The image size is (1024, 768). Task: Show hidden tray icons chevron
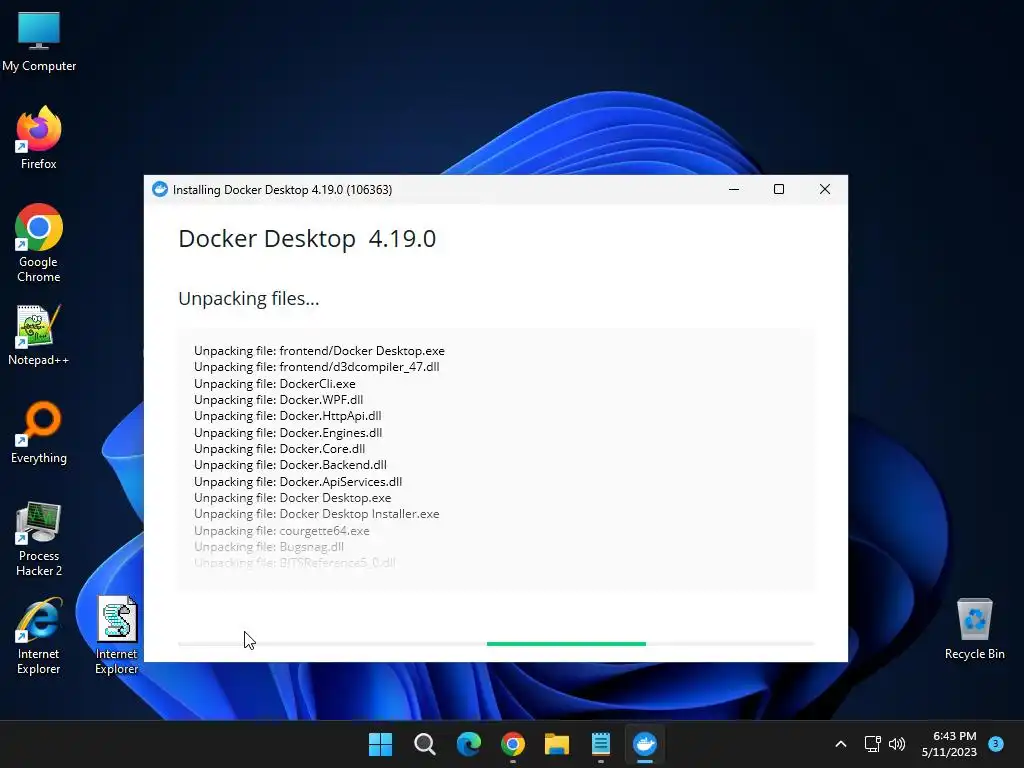(x=840, y=744)
